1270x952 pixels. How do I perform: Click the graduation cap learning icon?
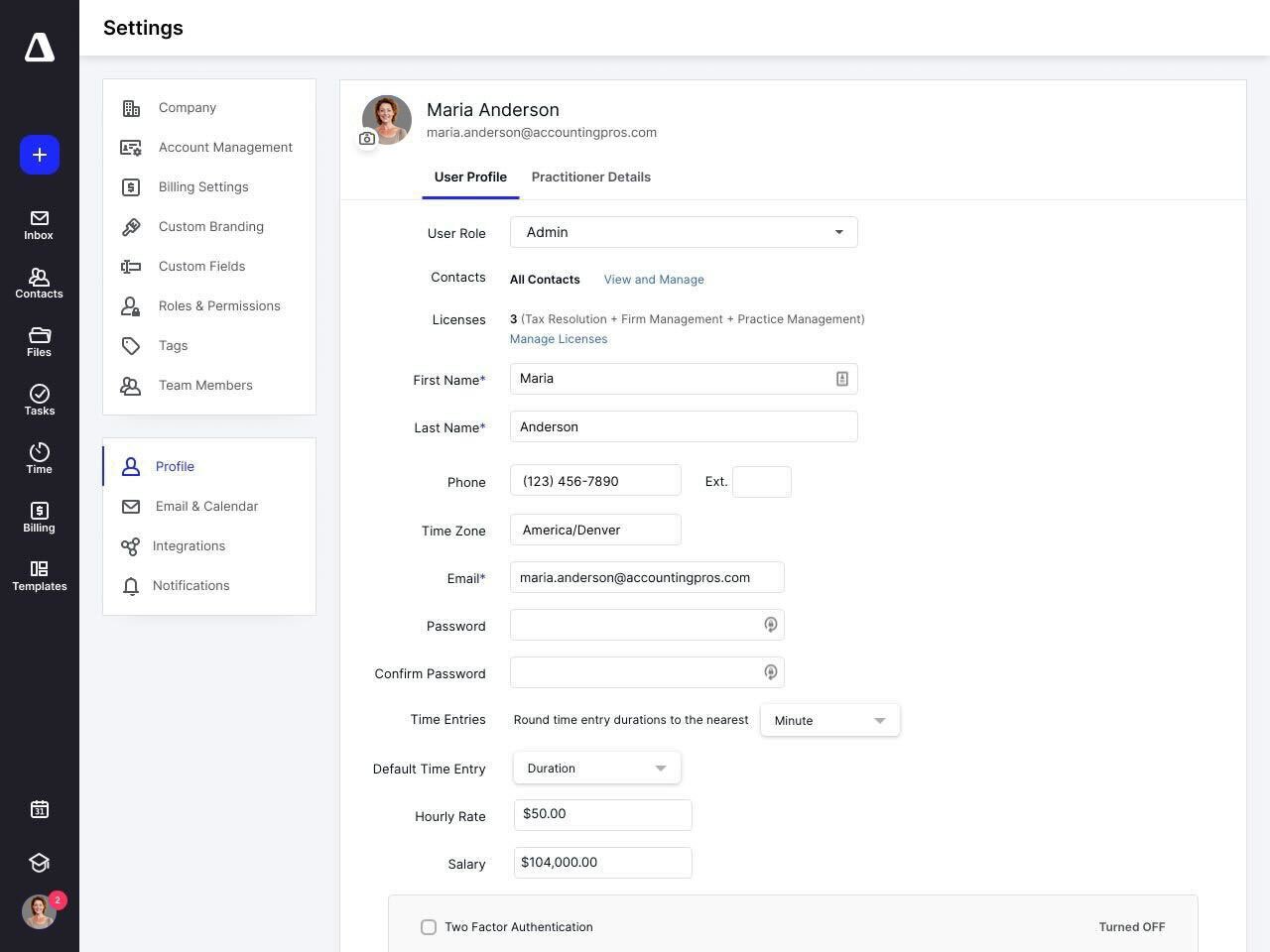point(40,863)
